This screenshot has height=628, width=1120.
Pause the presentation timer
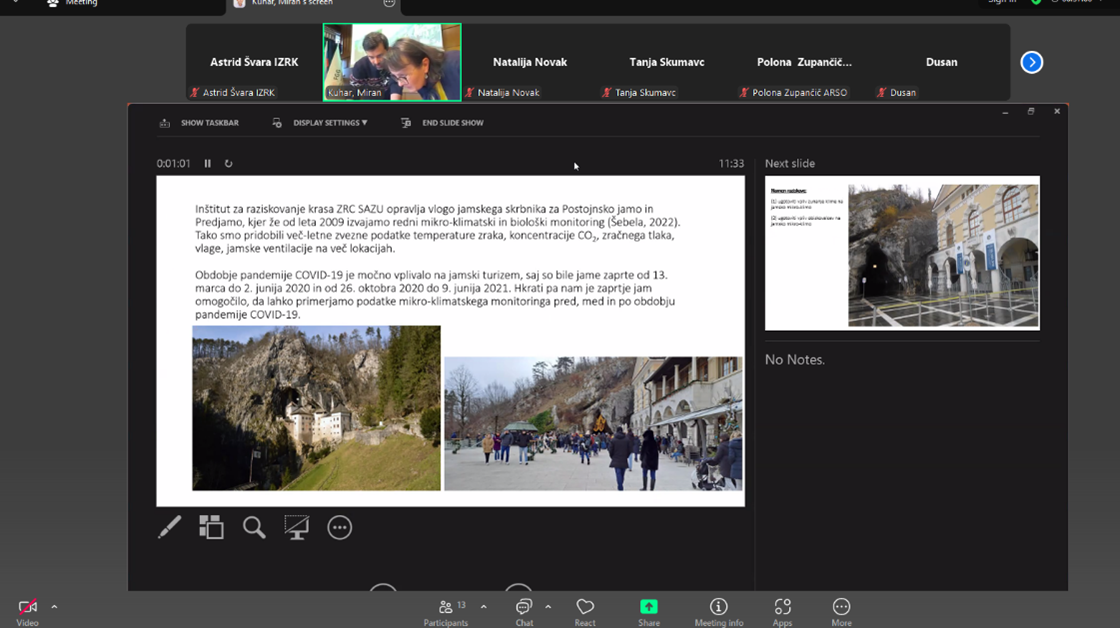(208, 163)
